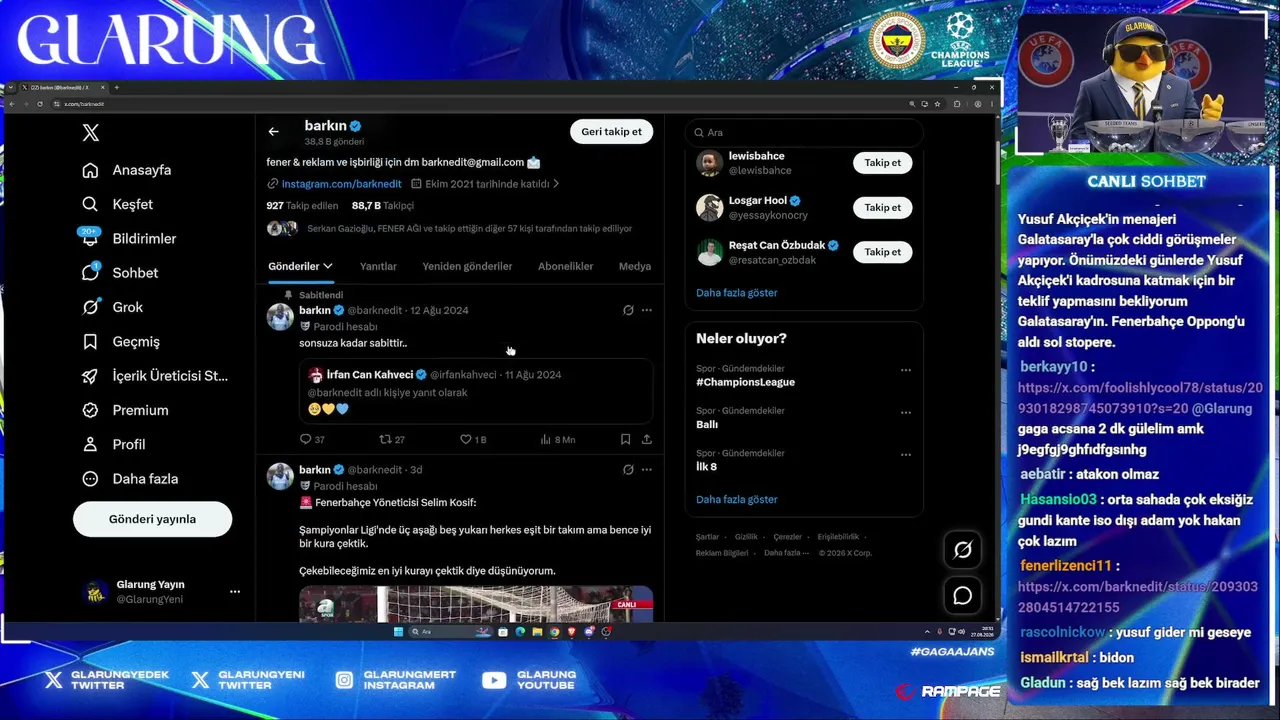Open Keşfet explore page

coord(118,204)
